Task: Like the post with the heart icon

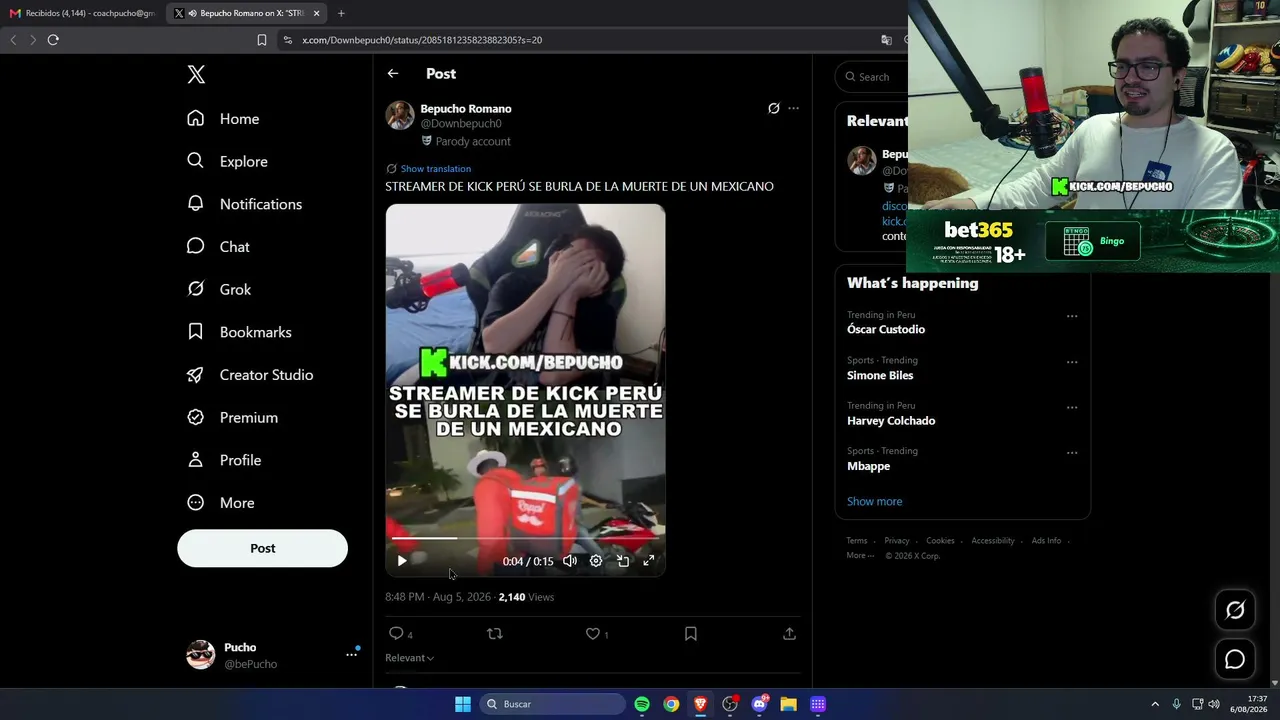Action: [593, 634]
